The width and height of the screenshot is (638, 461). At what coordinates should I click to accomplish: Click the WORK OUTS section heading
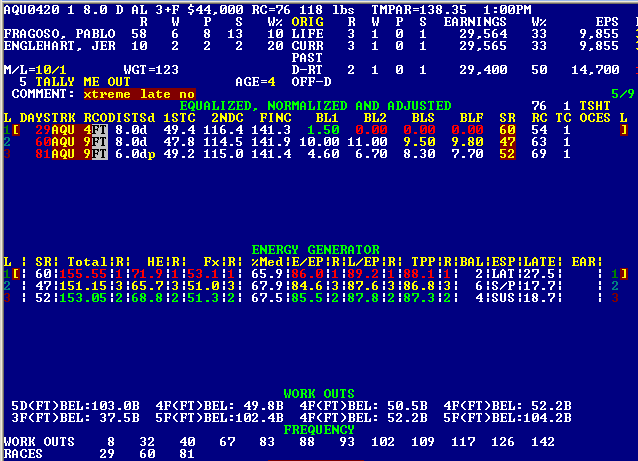(319, 393)
